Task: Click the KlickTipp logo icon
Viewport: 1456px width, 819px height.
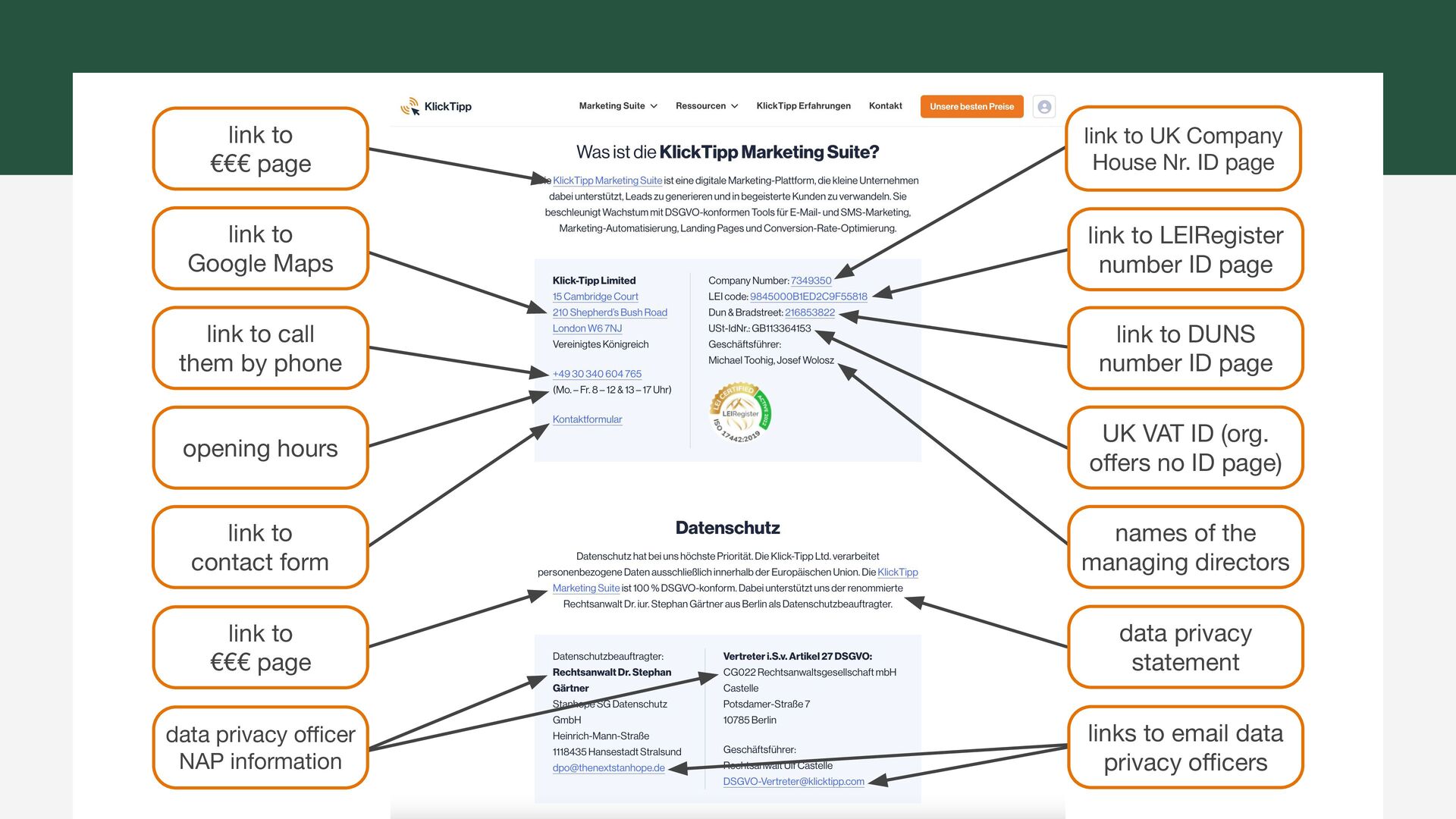Action: (x=410, y=107)
